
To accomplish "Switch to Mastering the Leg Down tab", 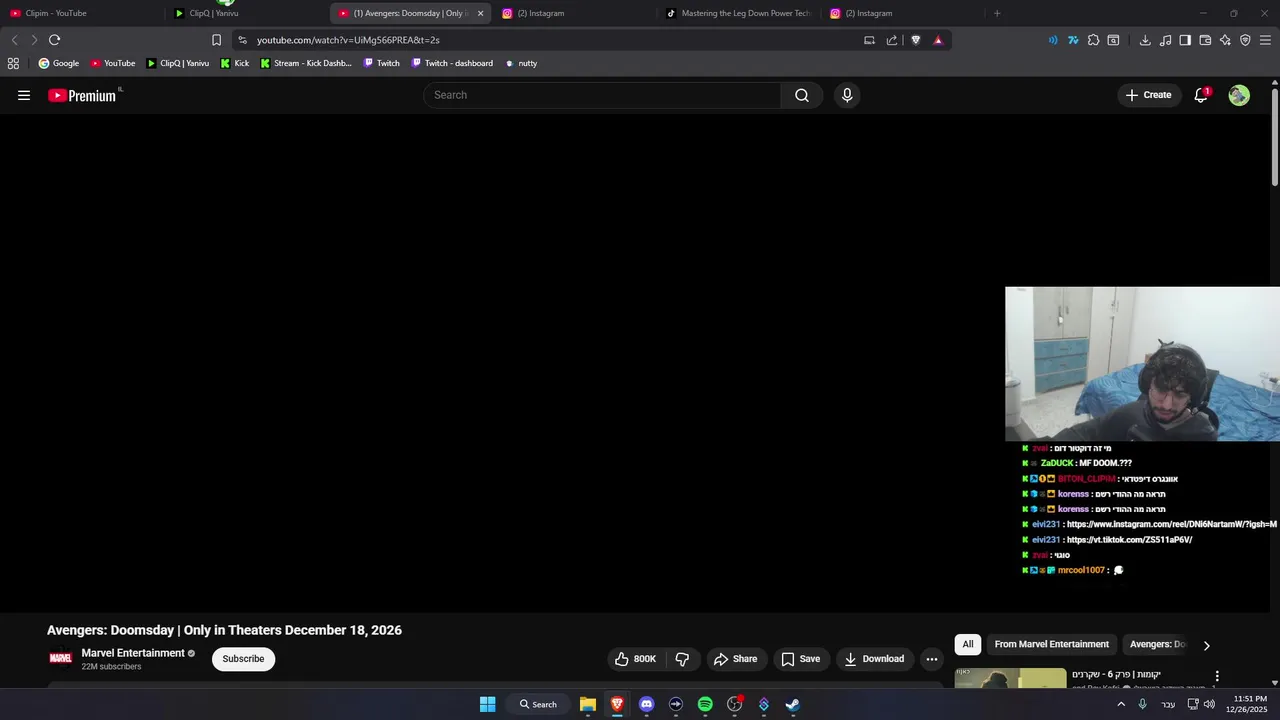I will point(738,13).
